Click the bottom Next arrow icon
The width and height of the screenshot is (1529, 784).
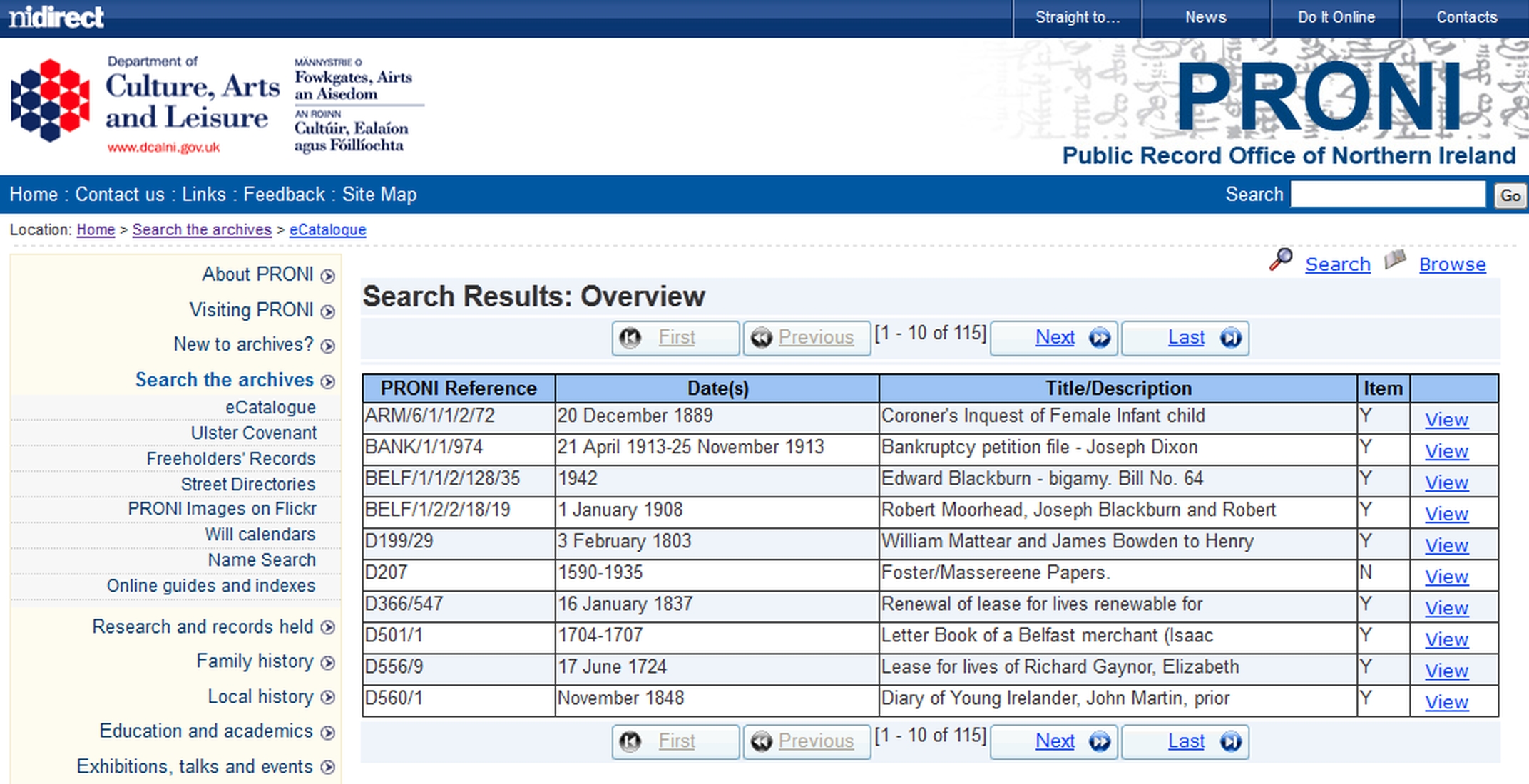tap(1100, 741)
